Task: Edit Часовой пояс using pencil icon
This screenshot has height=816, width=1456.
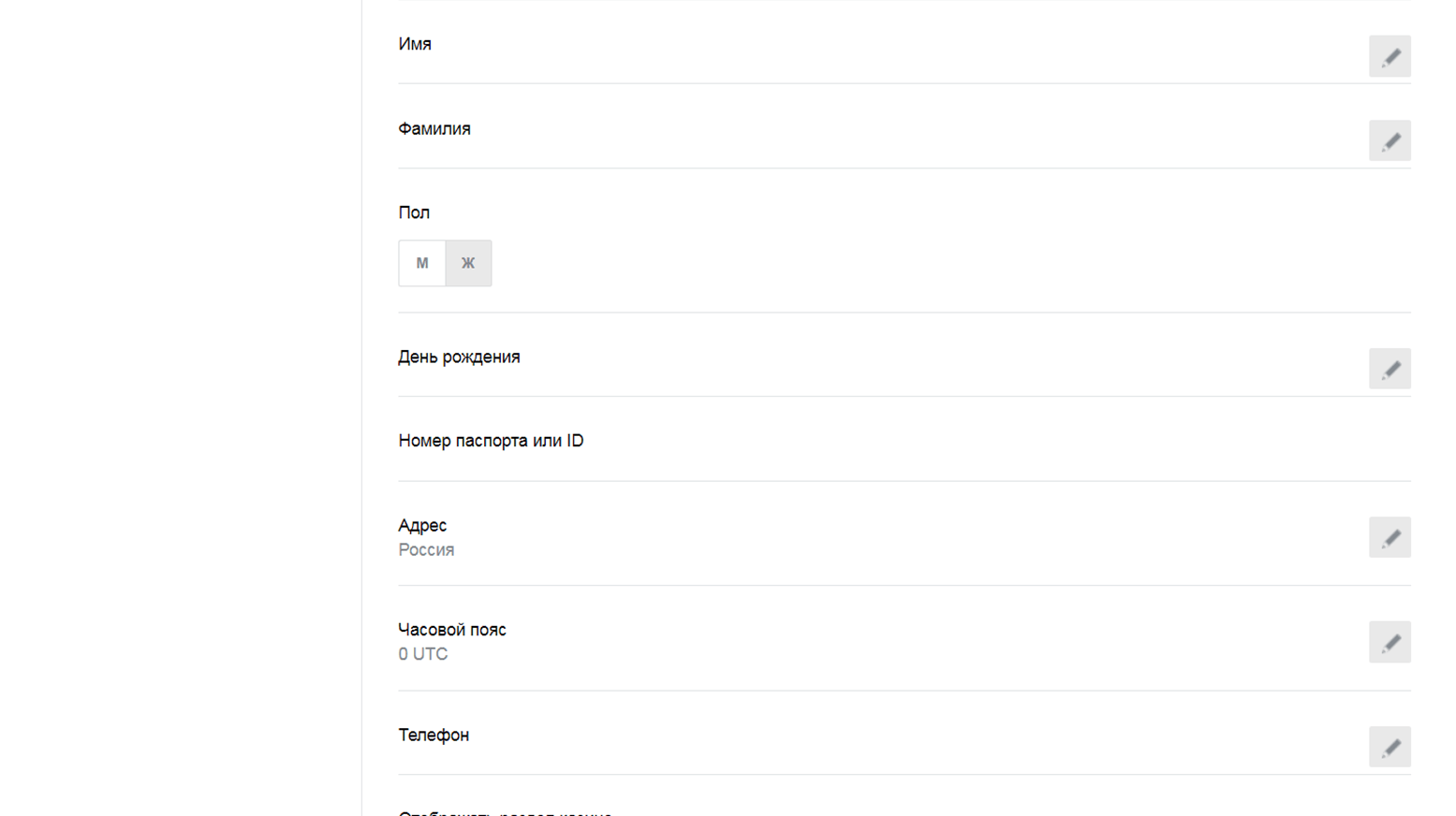Action: (1390, 643)
